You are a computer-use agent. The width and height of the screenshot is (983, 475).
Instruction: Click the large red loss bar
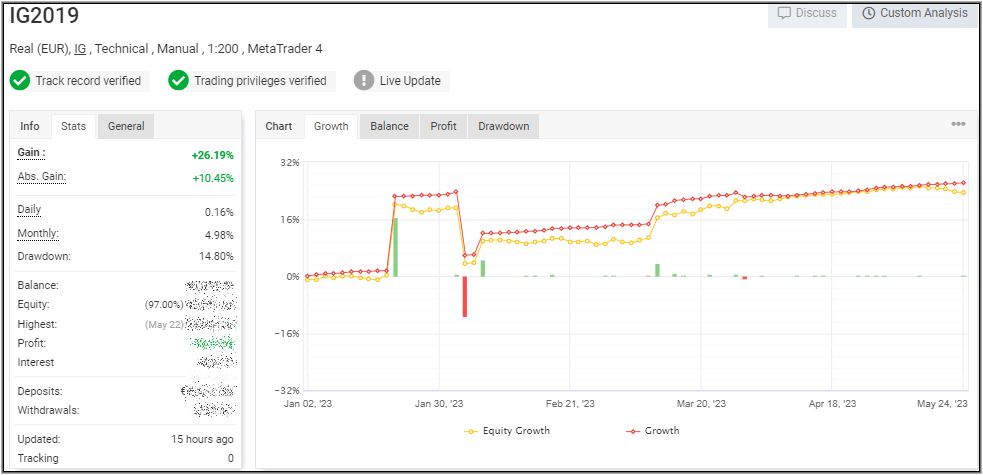point(464,296)
